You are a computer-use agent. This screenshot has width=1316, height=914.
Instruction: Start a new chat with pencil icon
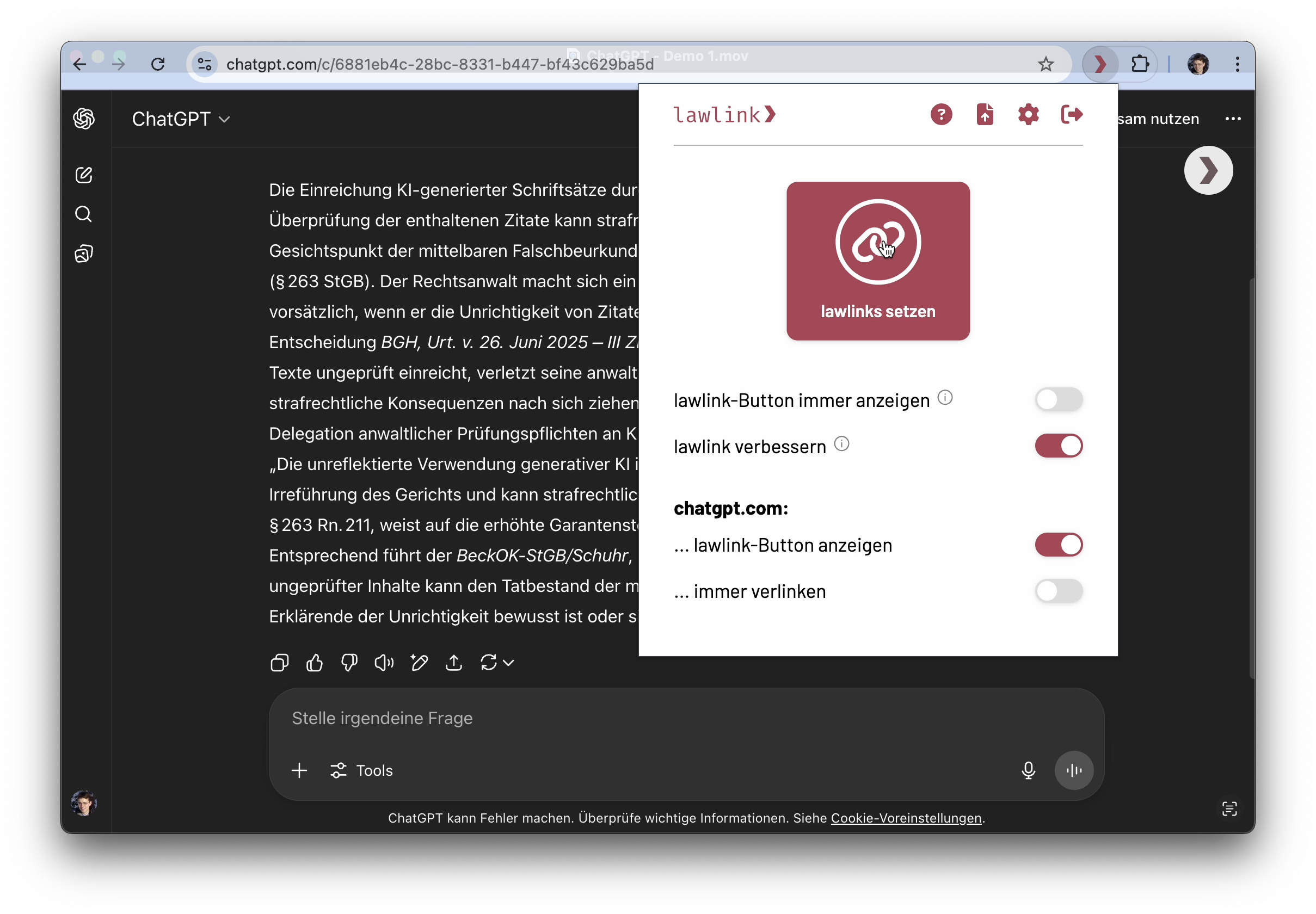click(x=84, y=175)
